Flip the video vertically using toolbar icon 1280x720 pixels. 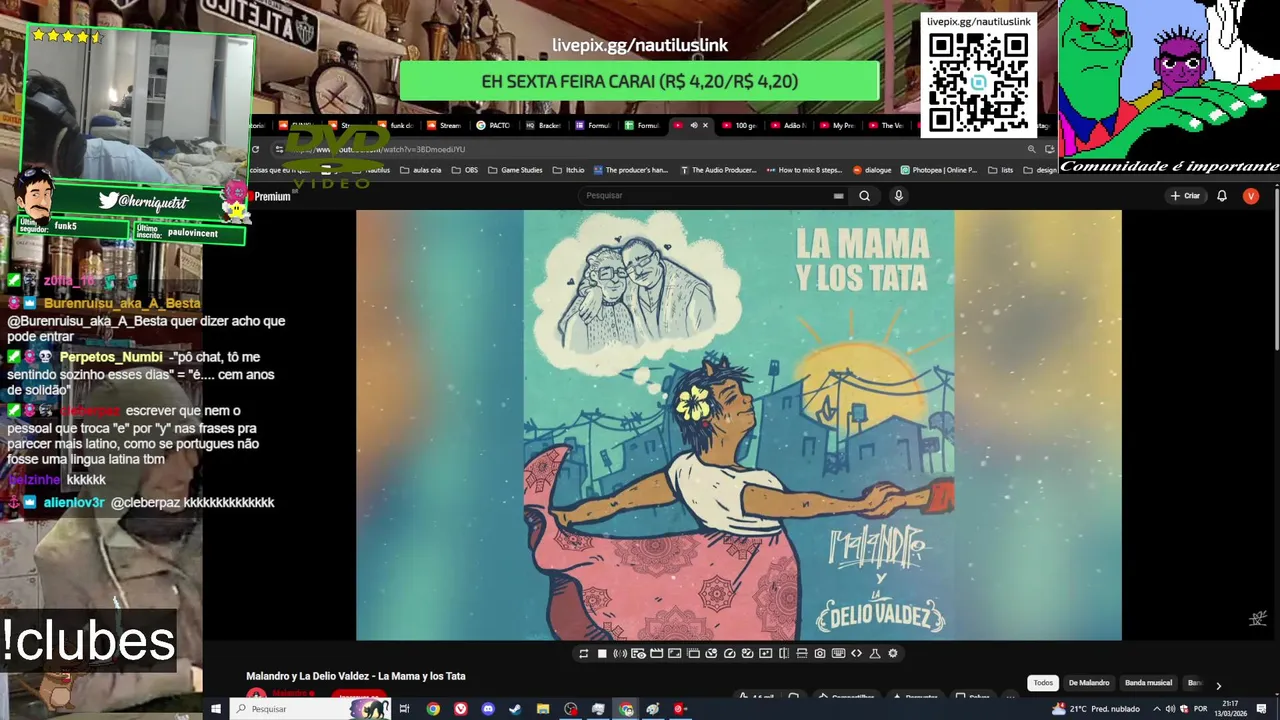pyautogui.click(x=801, y=653)
